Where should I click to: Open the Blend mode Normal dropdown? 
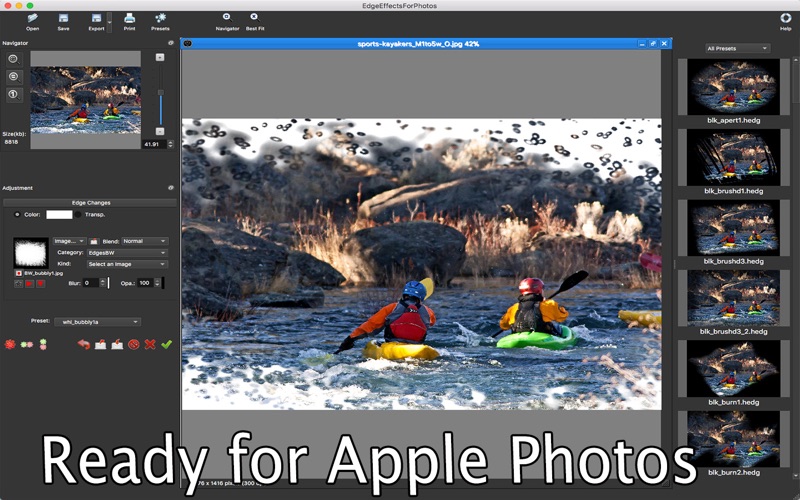(x=145, y=241)
